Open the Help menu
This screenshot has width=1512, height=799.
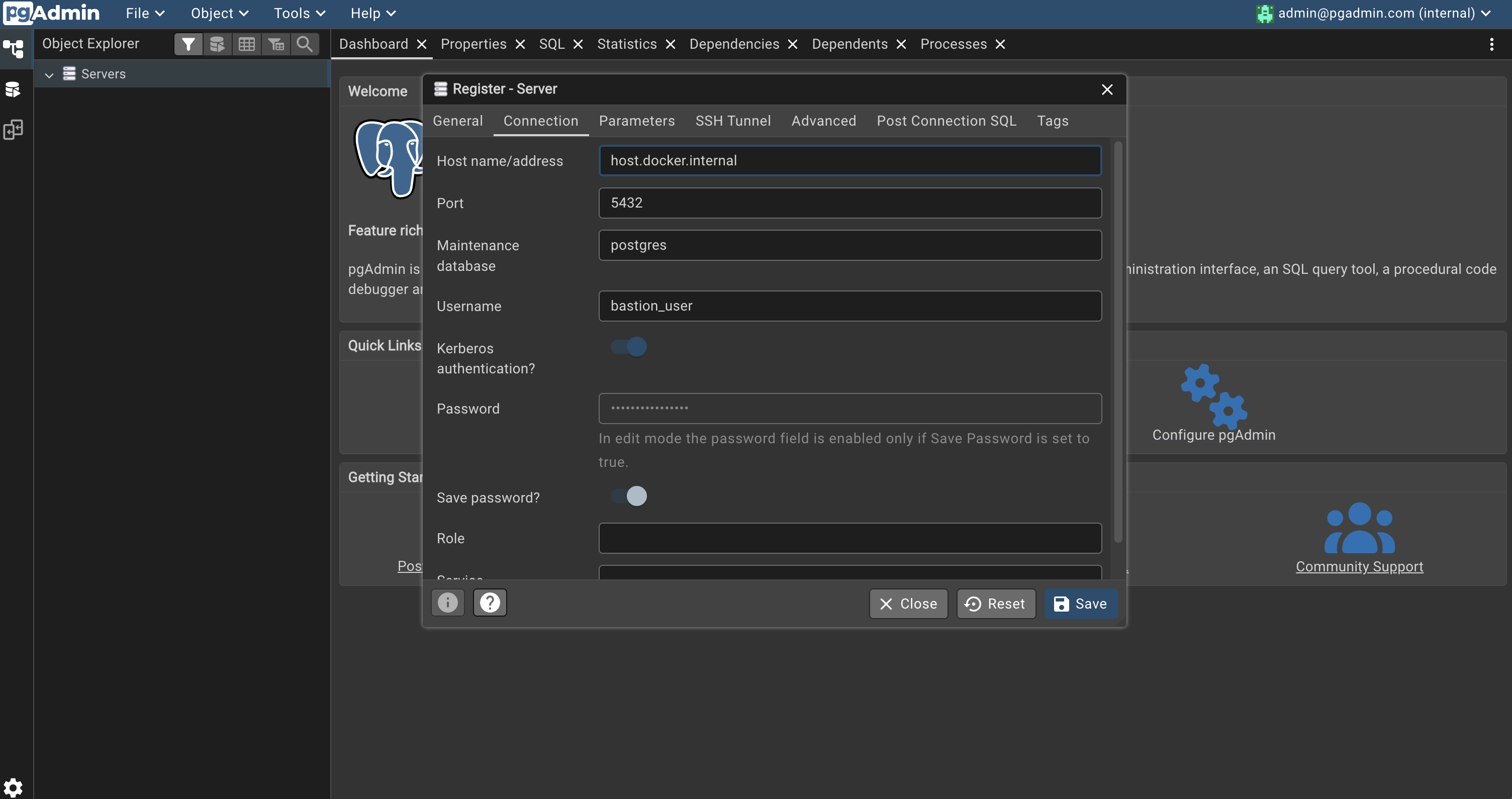tap(372, 14)
